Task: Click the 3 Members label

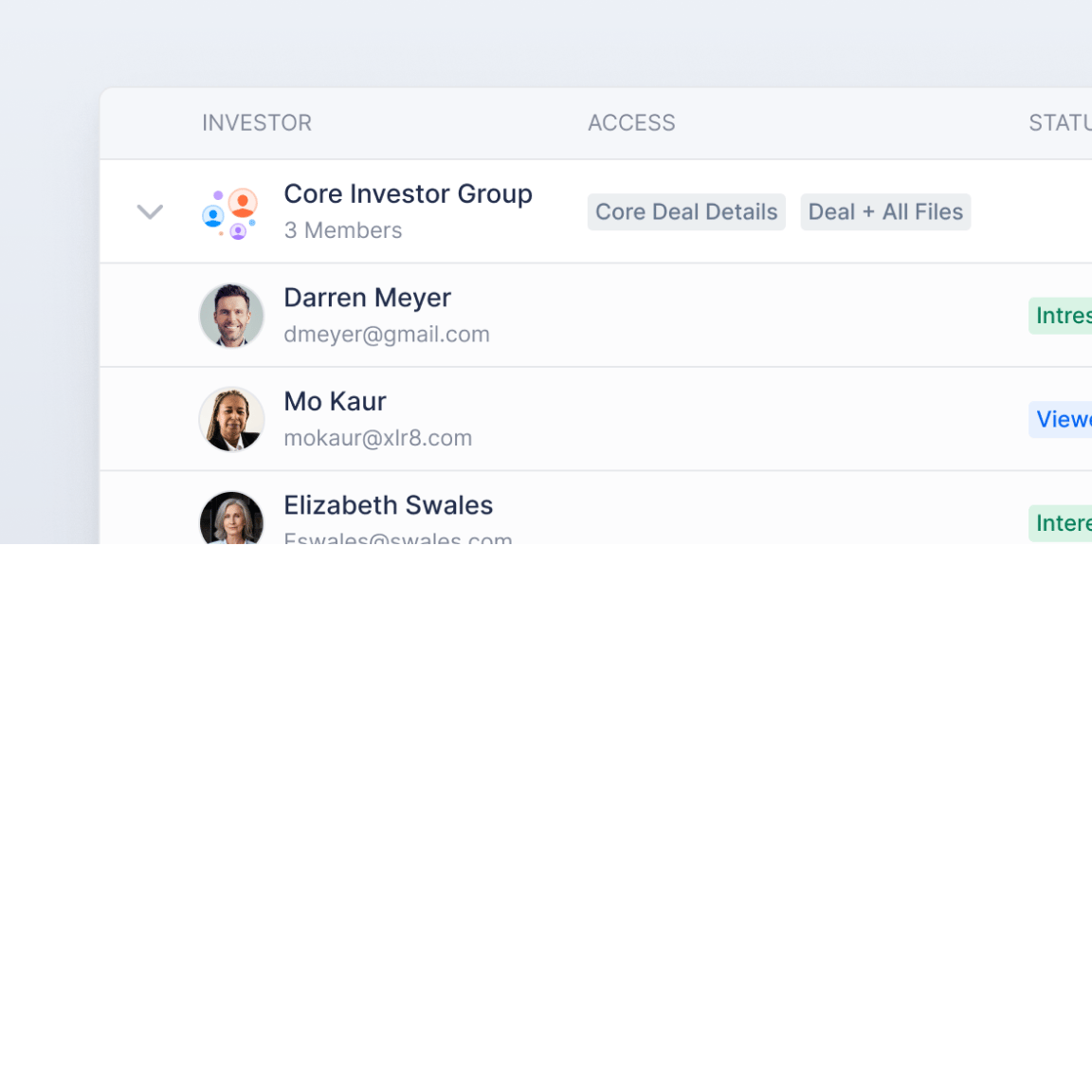Action: [x=343, y=230]
